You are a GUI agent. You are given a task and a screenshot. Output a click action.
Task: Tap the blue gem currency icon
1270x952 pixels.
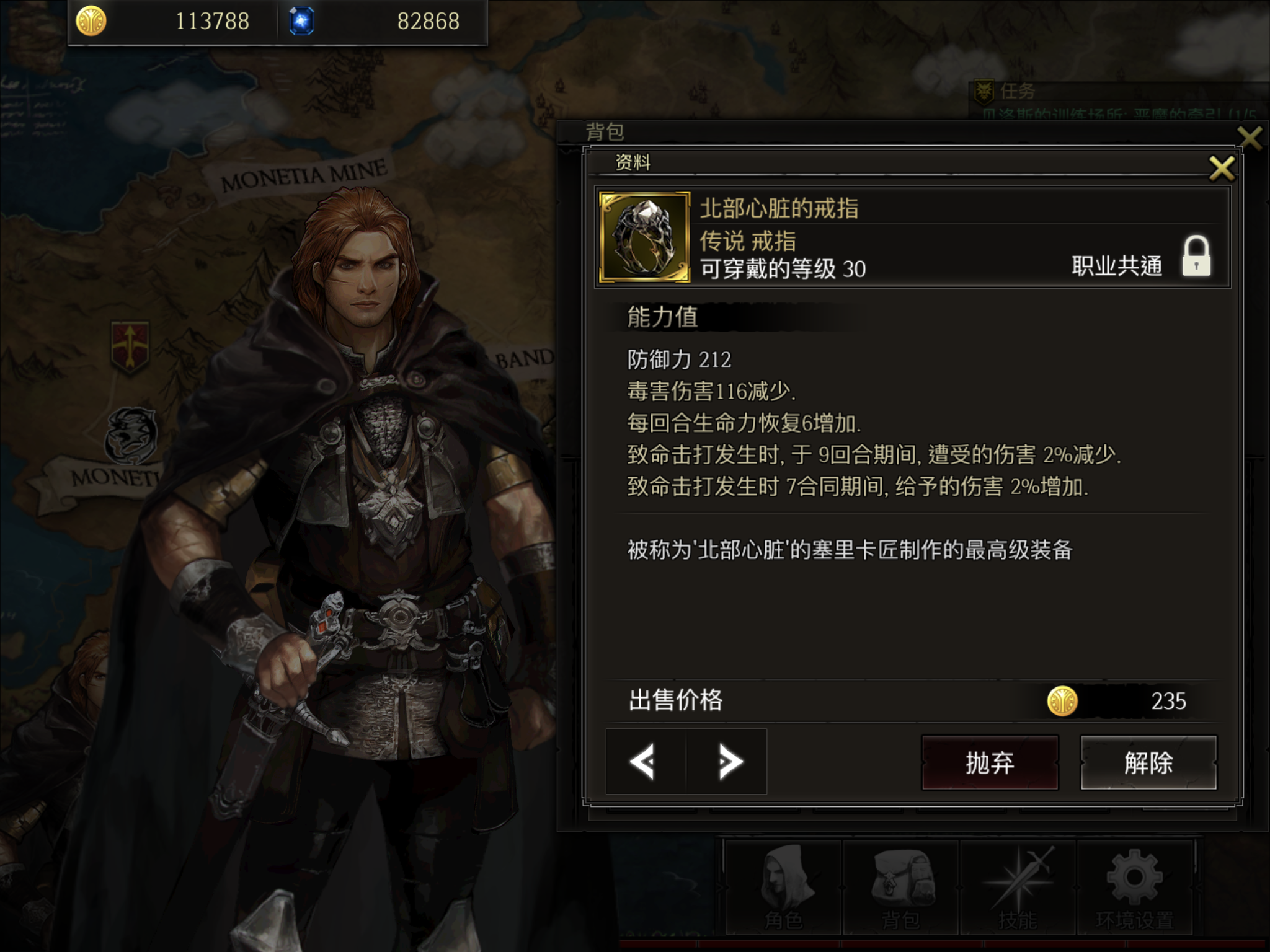coord(301,21)
